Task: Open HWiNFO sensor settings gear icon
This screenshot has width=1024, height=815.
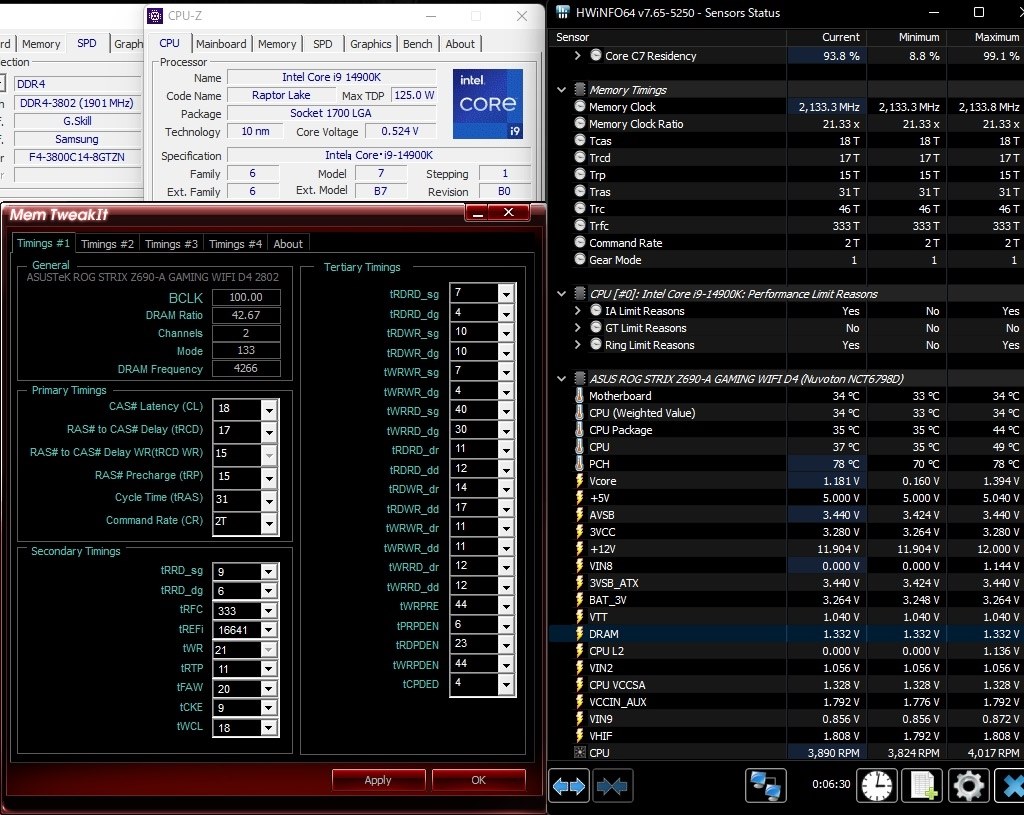Action: point(968,786)
